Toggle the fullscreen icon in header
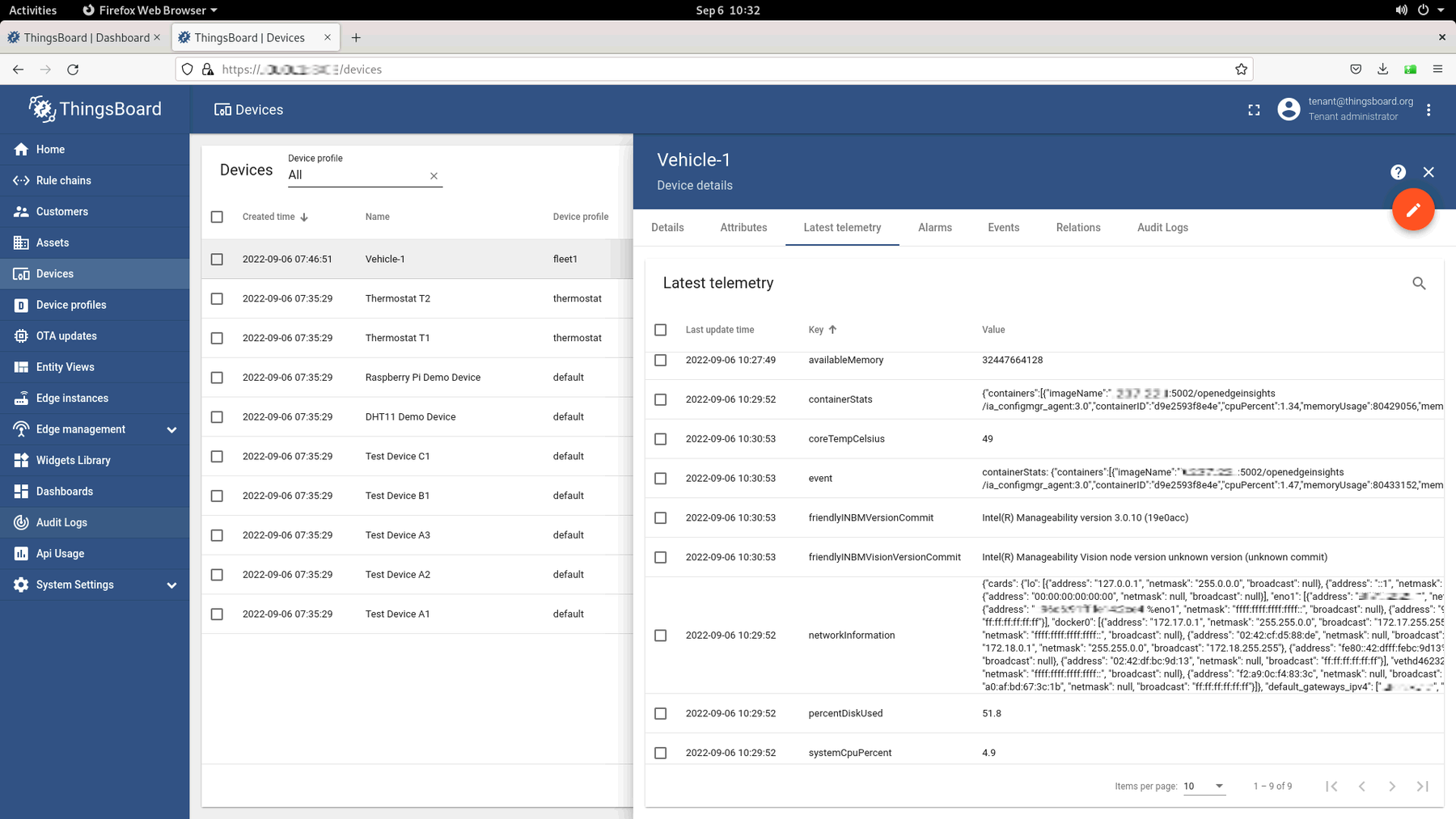 click(x=1254, y=110)
